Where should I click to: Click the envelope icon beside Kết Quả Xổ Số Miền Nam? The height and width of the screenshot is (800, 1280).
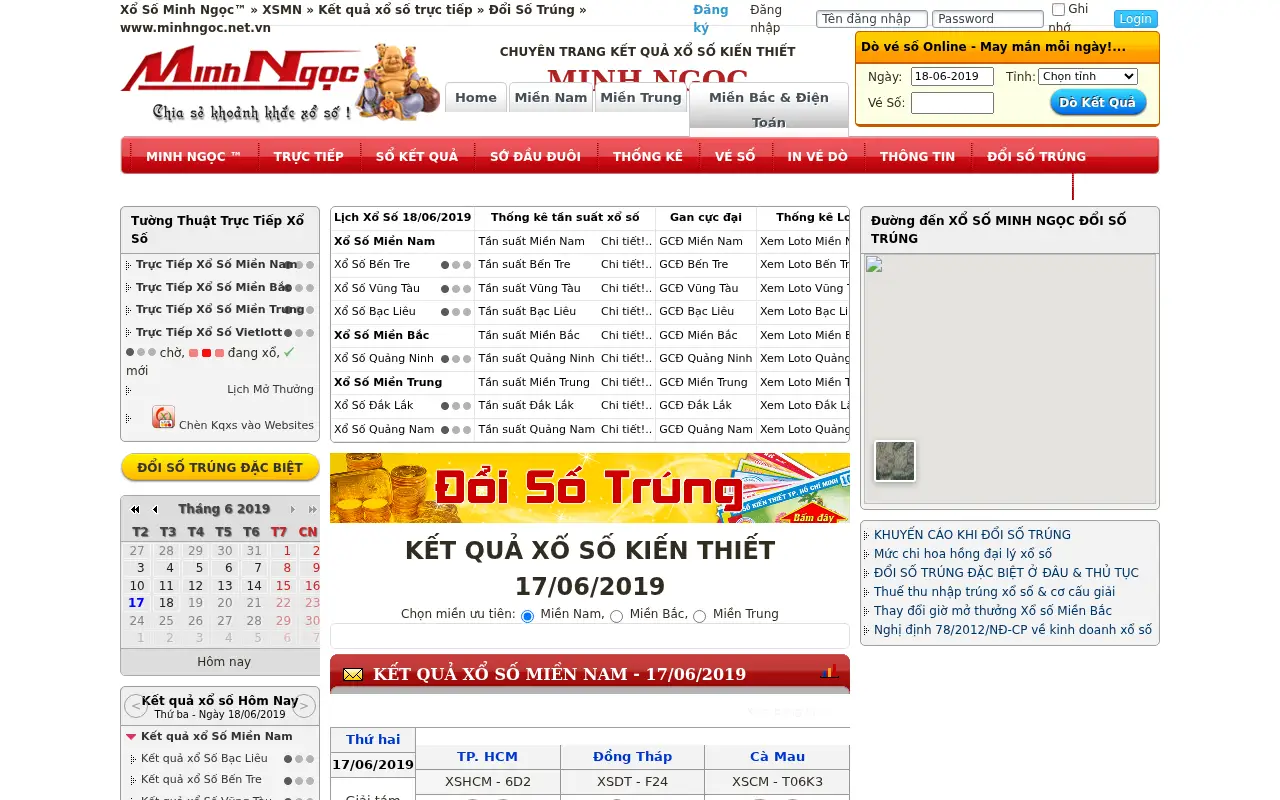click(353, 675)
